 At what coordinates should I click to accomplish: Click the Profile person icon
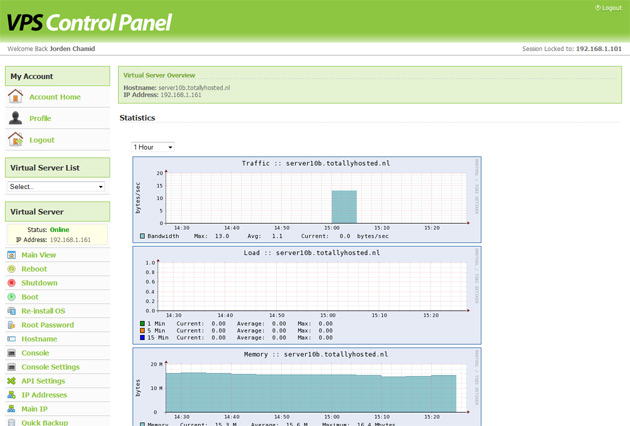click(x=15, y=118)
